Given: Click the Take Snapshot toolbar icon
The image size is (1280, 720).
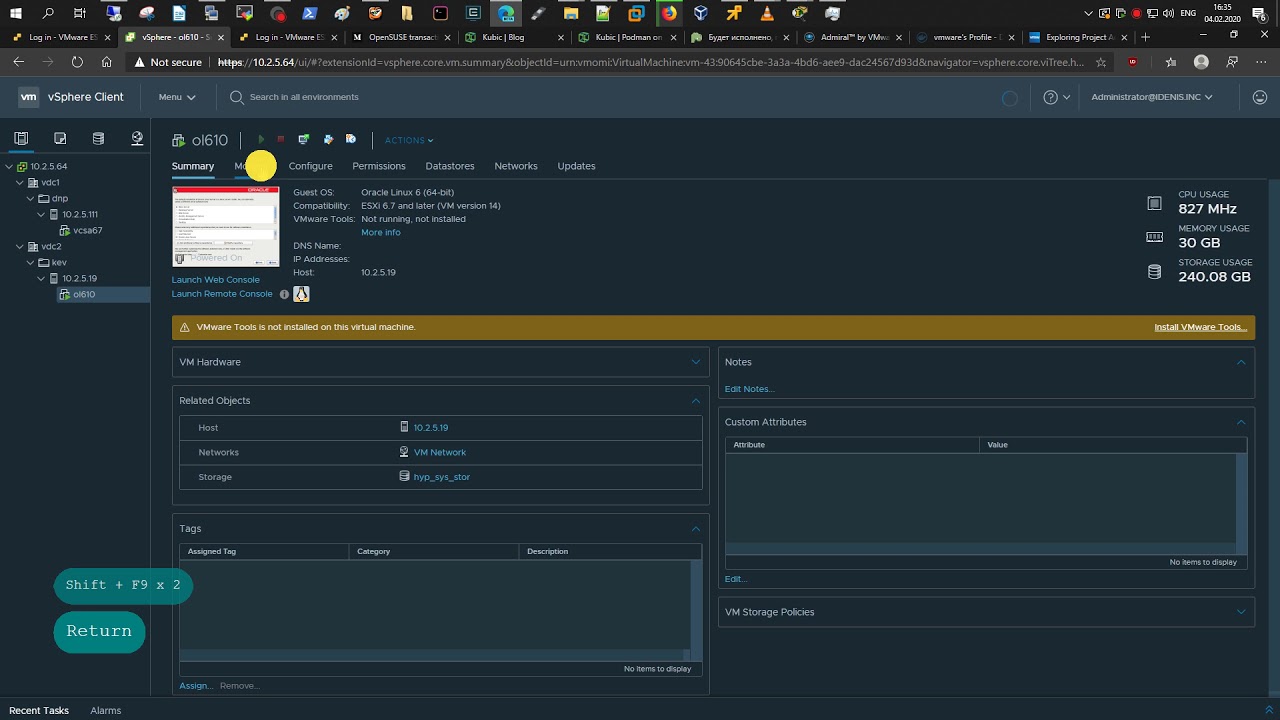Looking at the screenshot, I should pos(351,140).
